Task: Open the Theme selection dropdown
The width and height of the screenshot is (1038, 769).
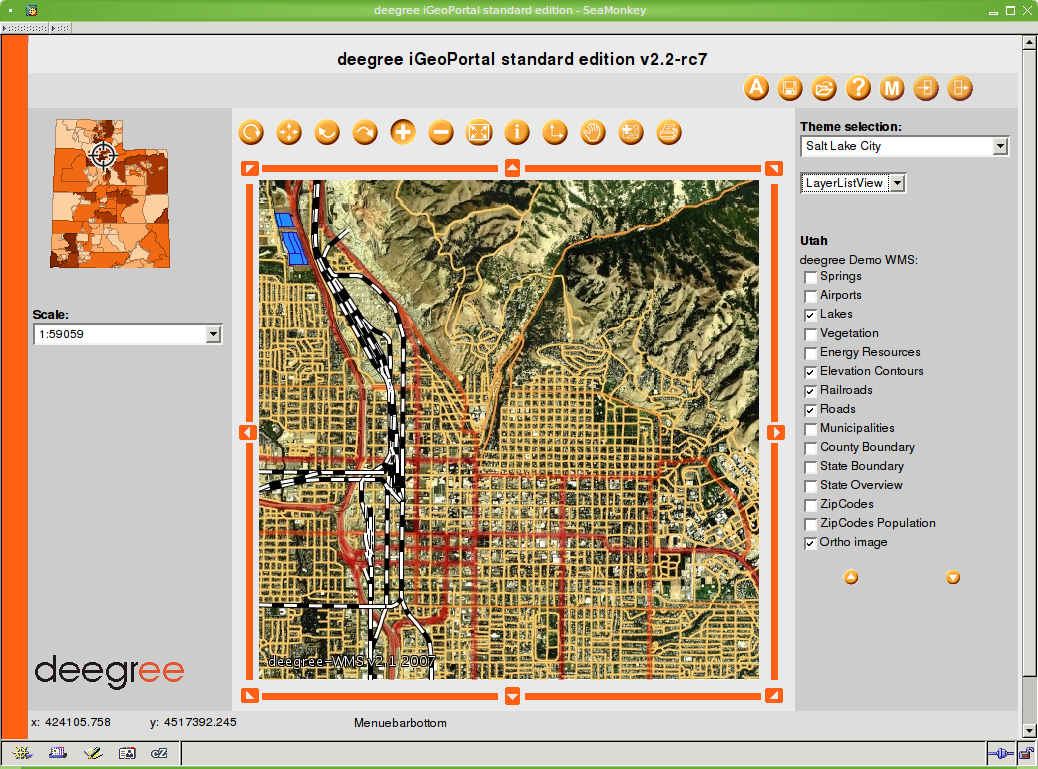Action: click(1000, 147)
